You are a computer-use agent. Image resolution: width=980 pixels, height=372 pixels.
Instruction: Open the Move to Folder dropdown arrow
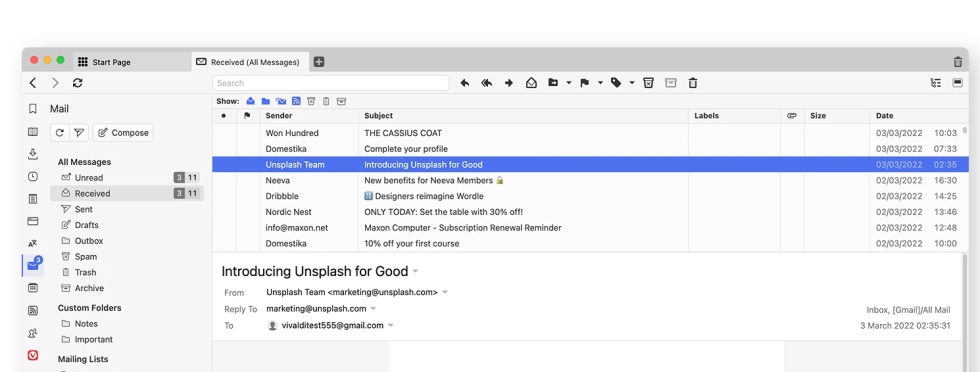pyautogui.click(x=569, y=83)
